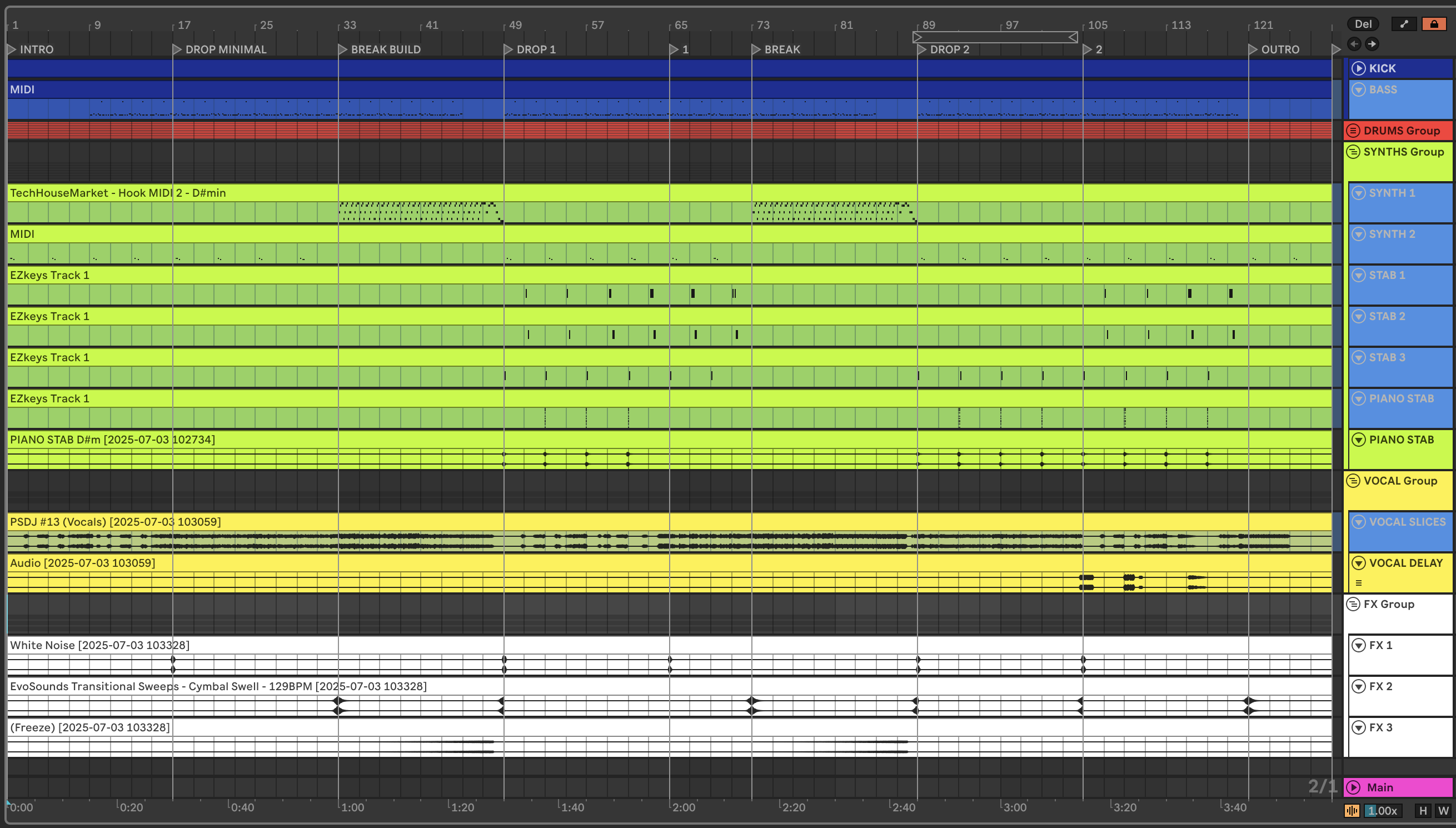Select EZkeys Track 1 clip on STAB 1
This screenshot has height=828, width=1456.
point(669,275)
